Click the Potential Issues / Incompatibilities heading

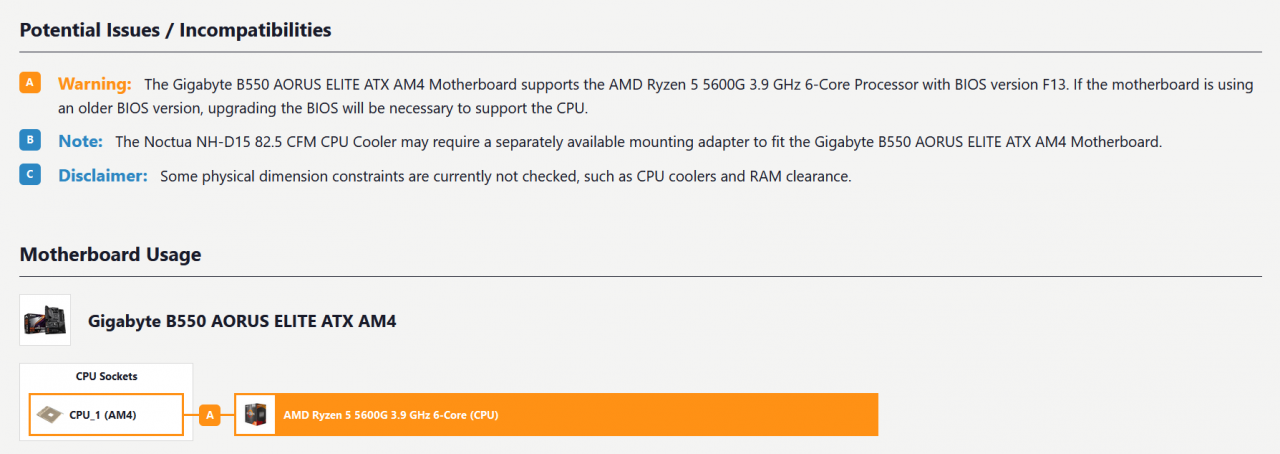pyautogui.click(x=175, y=30)
